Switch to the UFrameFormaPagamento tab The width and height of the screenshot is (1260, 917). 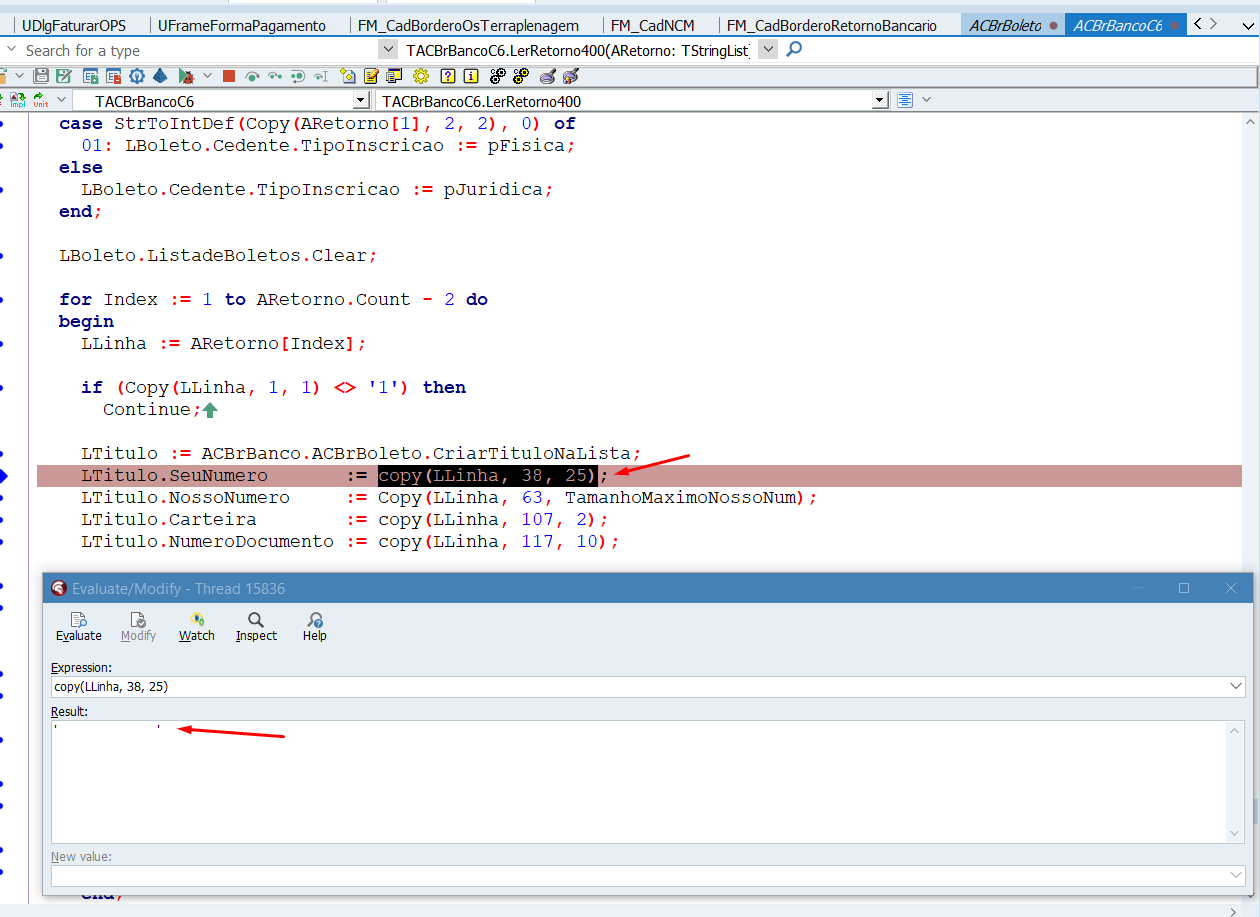(242, 25)
